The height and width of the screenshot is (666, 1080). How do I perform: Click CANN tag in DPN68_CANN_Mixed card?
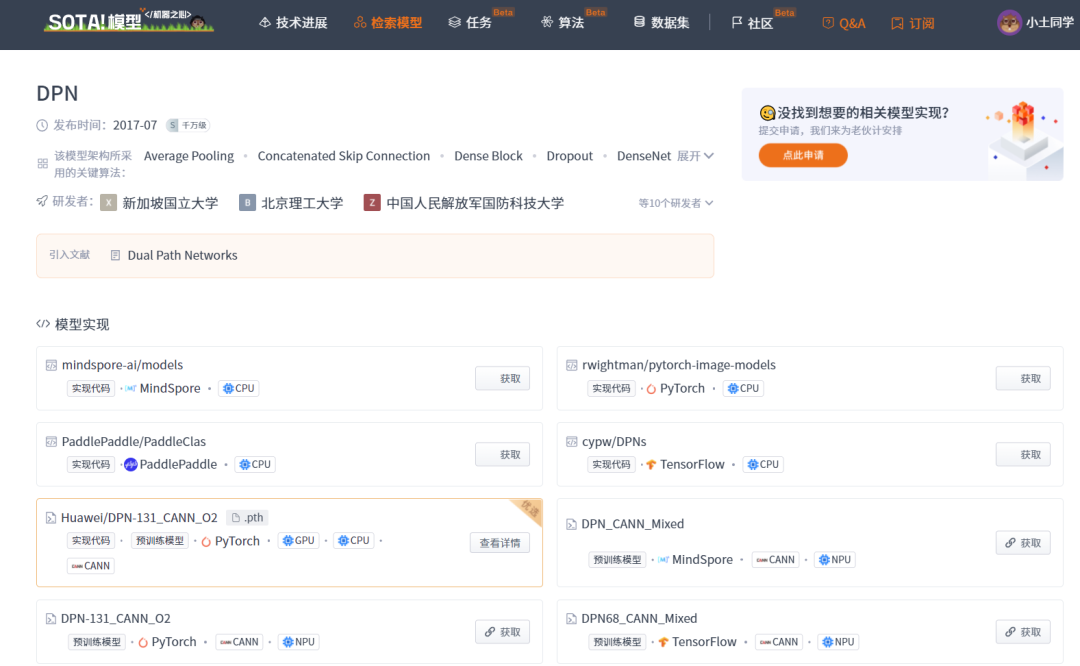tap(778, 642)
